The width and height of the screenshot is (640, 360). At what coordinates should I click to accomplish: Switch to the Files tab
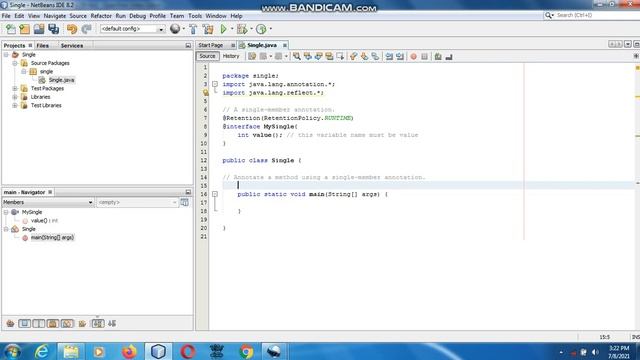pyautogui.click(x=42, y=45)
